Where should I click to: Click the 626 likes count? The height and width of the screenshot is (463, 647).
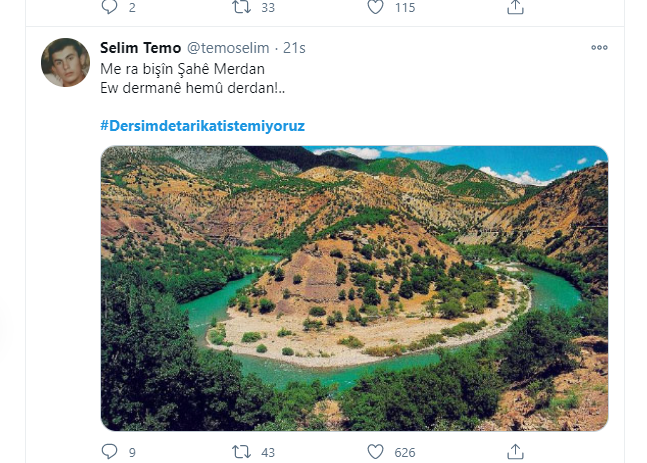(x=405, y=452)
